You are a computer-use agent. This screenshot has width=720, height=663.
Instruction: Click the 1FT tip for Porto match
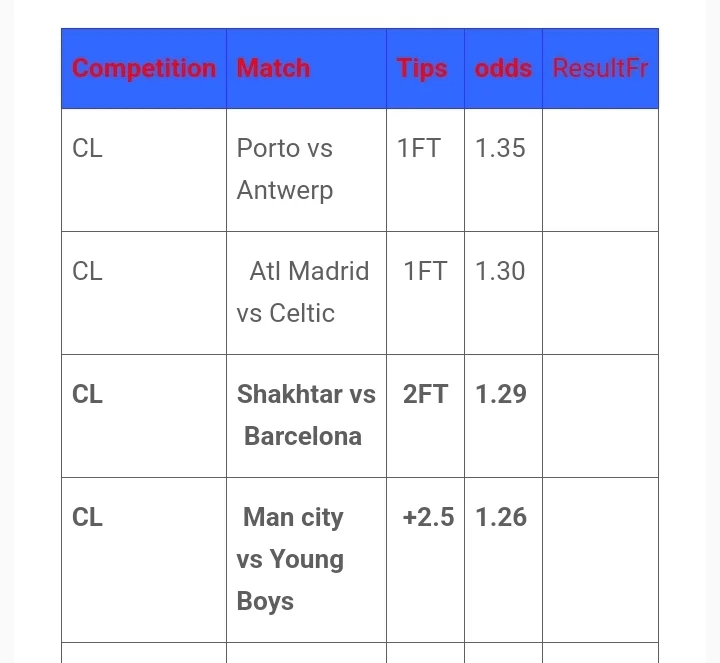click(x=419, y=148)
